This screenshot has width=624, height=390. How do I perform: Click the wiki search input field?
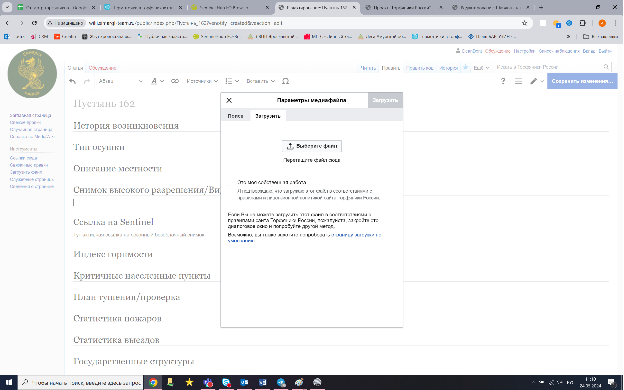point(548,67)
